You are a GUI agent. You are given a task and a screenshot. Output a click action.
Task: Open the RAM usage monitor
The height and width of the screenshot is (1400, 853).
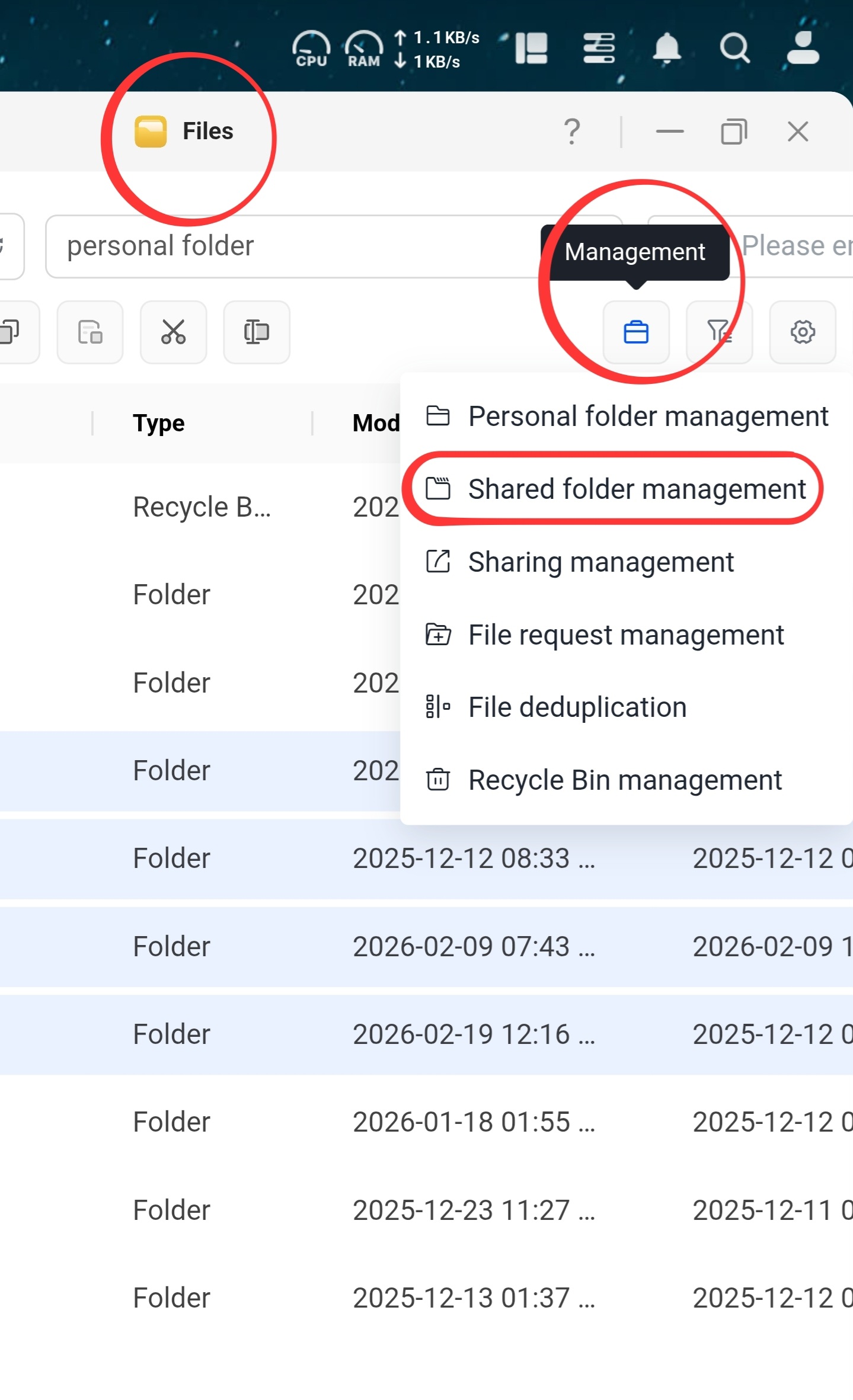point(363,49)
